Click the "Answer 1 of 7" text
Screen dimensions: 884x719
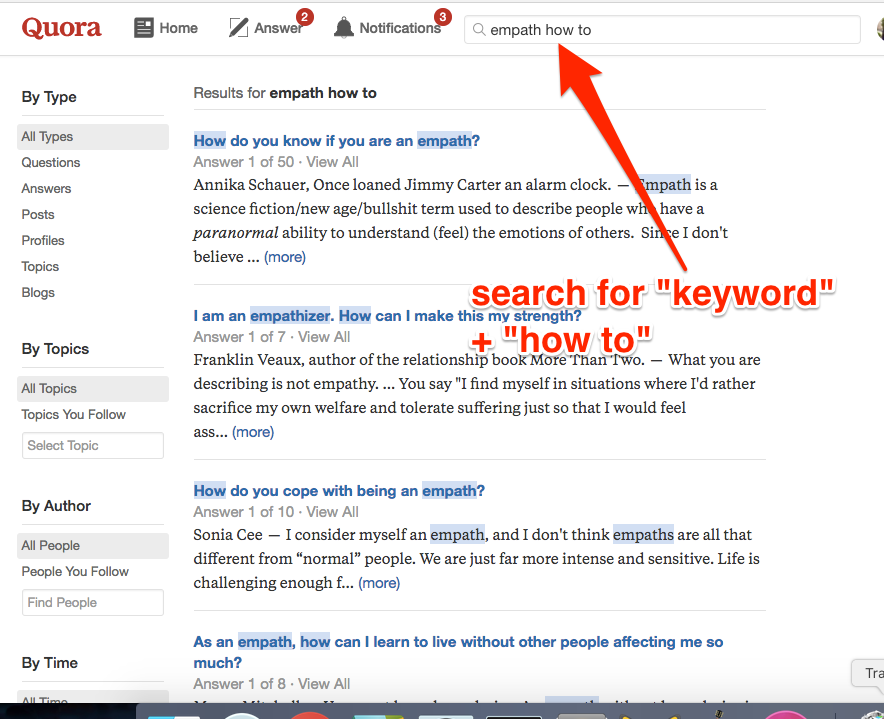[240, 337]
